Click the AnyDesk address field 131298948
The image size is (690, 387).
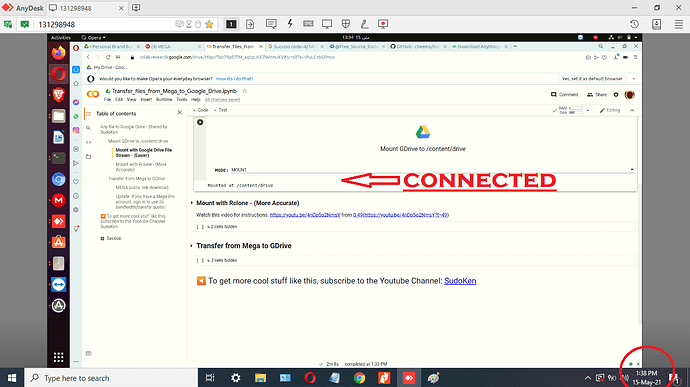tap(106, 24)
